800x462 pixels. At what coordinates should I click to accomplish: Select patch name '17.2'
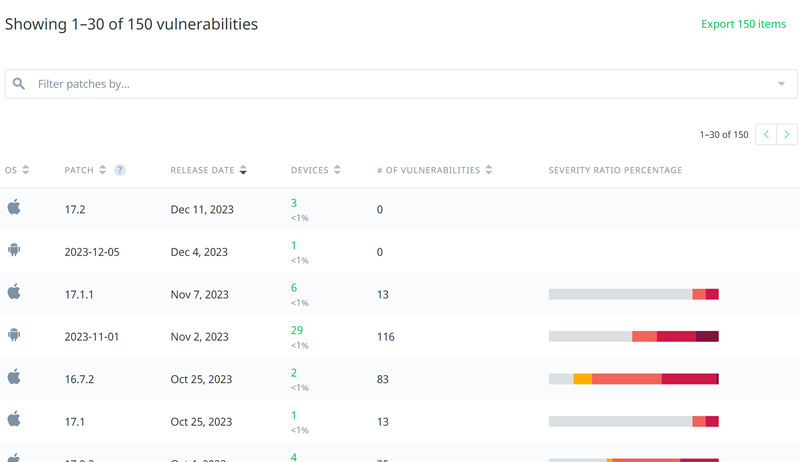[75, 210]
